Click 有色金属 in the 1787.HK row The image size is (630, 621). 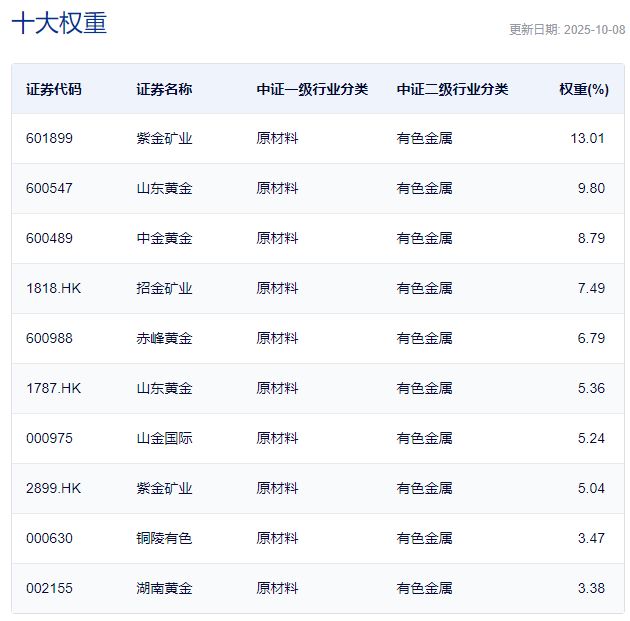click(x=425, y=388)
